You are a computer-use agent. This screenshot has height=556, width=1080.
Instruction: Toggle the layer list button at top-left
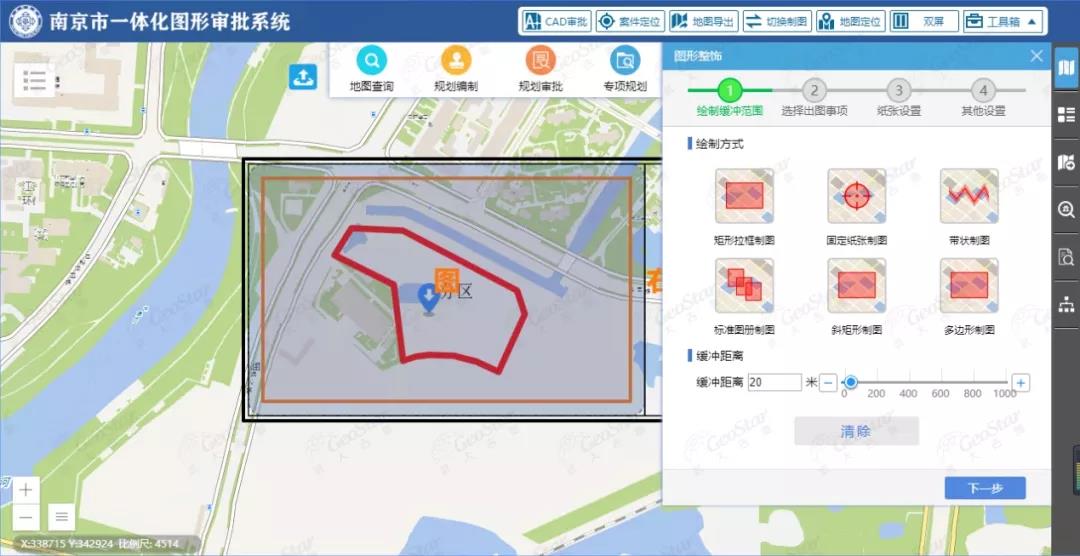pos(35,80)
